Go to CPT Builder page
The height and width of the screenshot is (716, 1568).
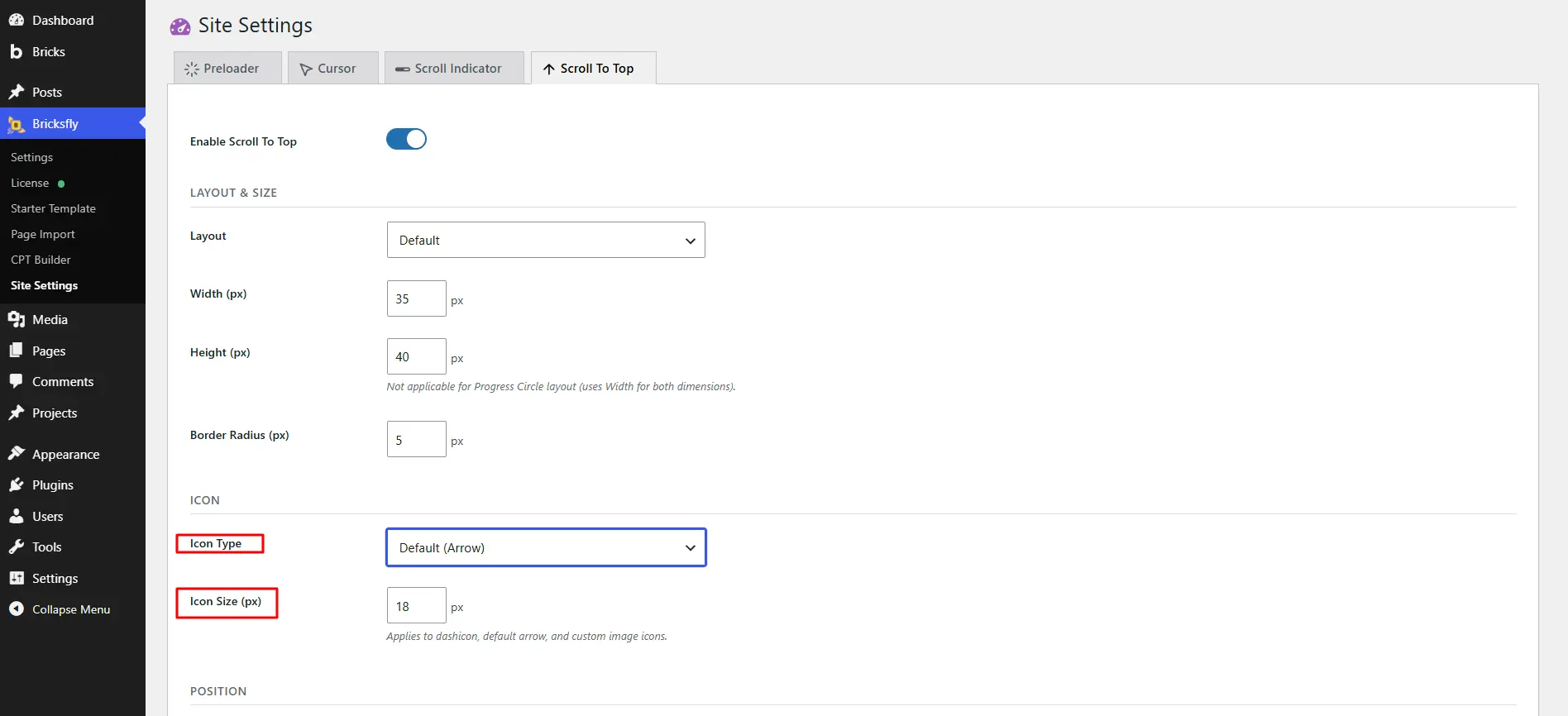(x=41, y=260)
